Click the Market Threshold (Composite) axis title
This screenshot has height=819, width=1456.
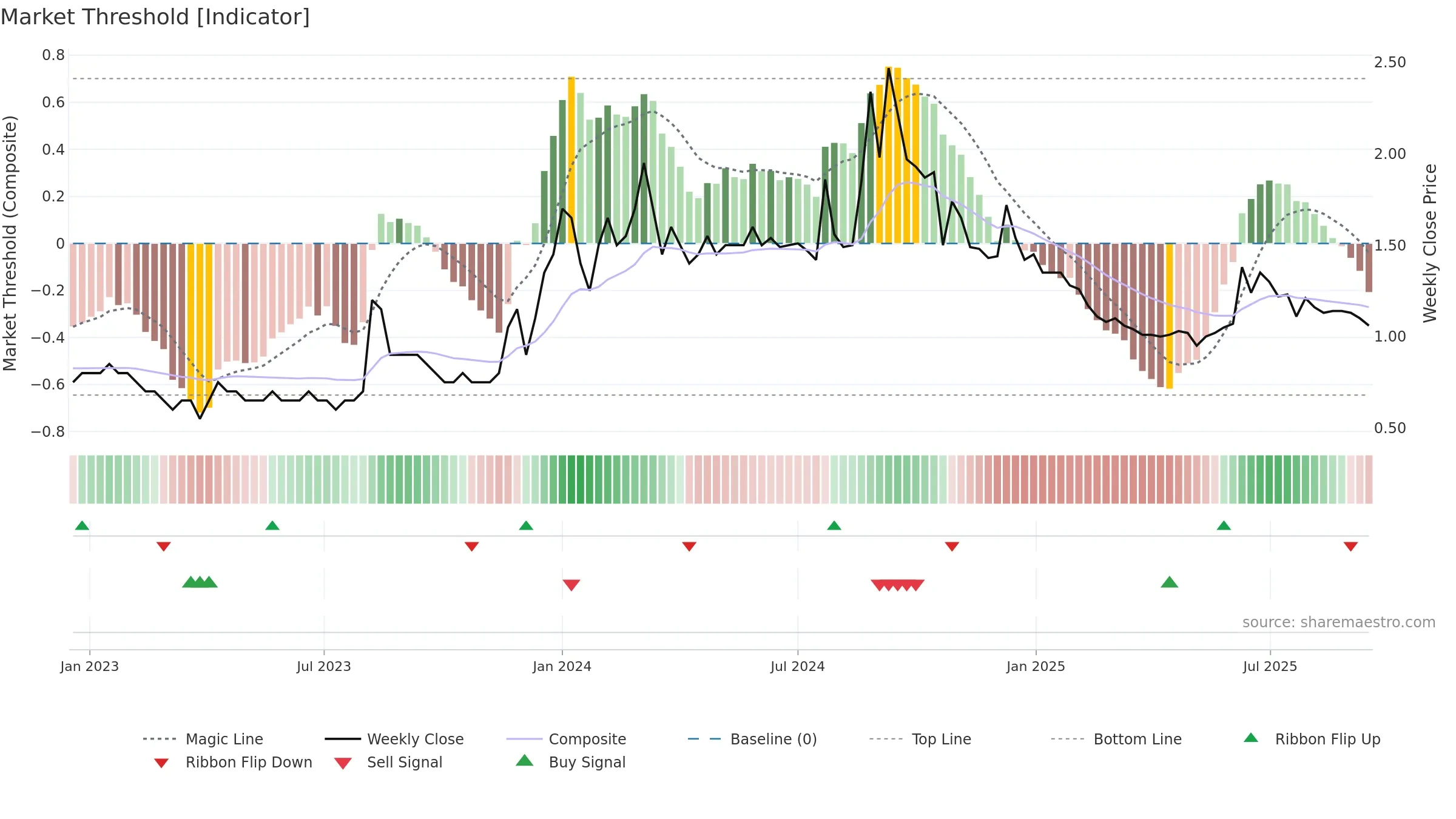coord(10,243)
